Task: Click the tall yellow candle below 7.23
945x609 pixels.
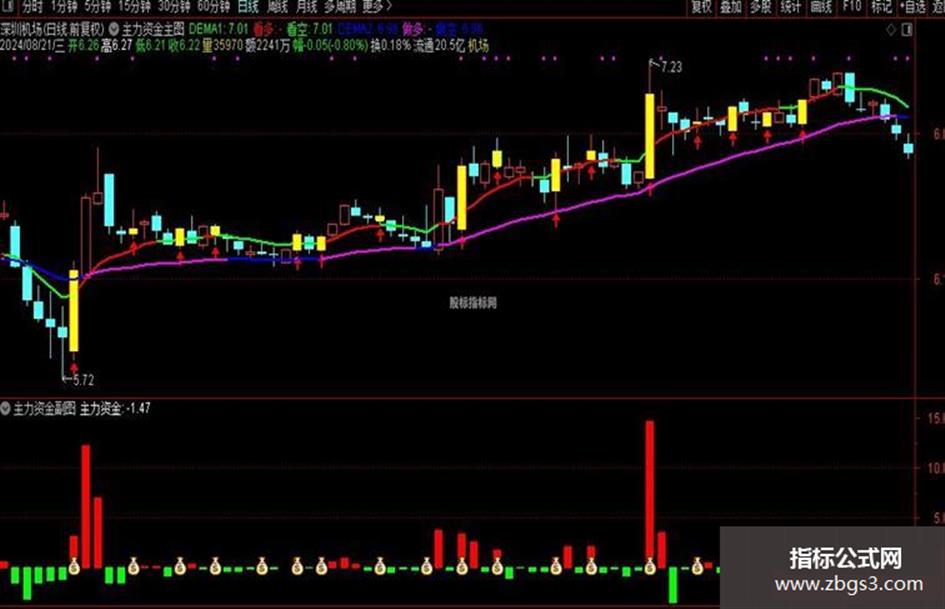Action: click(x=650, y=136)
